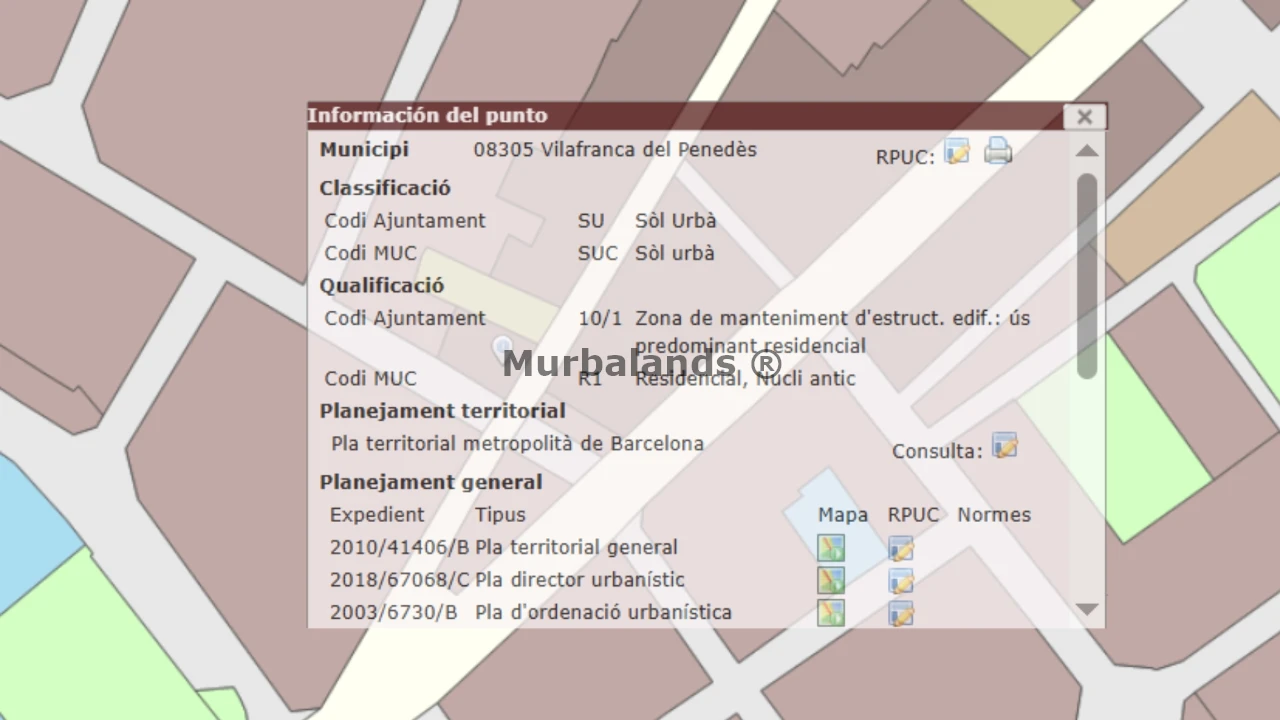Screen dimensions: 1280x720
Task: Open Mapa icon for expedient 2010/41406/B
Action: [x=831, y=548]
